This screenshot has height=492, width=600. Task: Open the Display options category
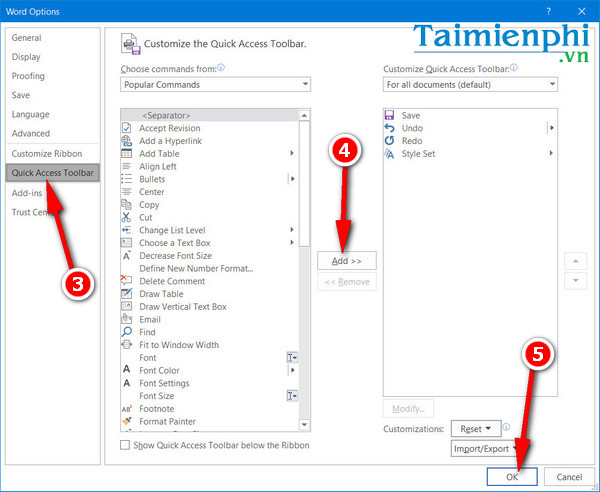coord(26,57)
